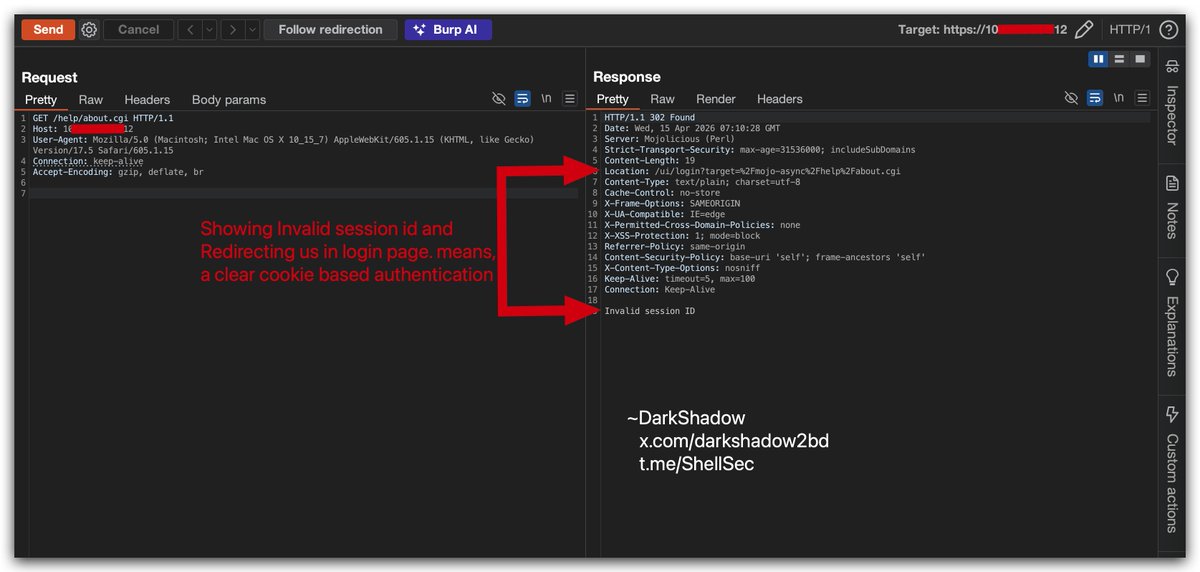Click the 'Connection: keep-alive' request line
The width and height of the screenshot is (1200, 572).
point(88,161)
